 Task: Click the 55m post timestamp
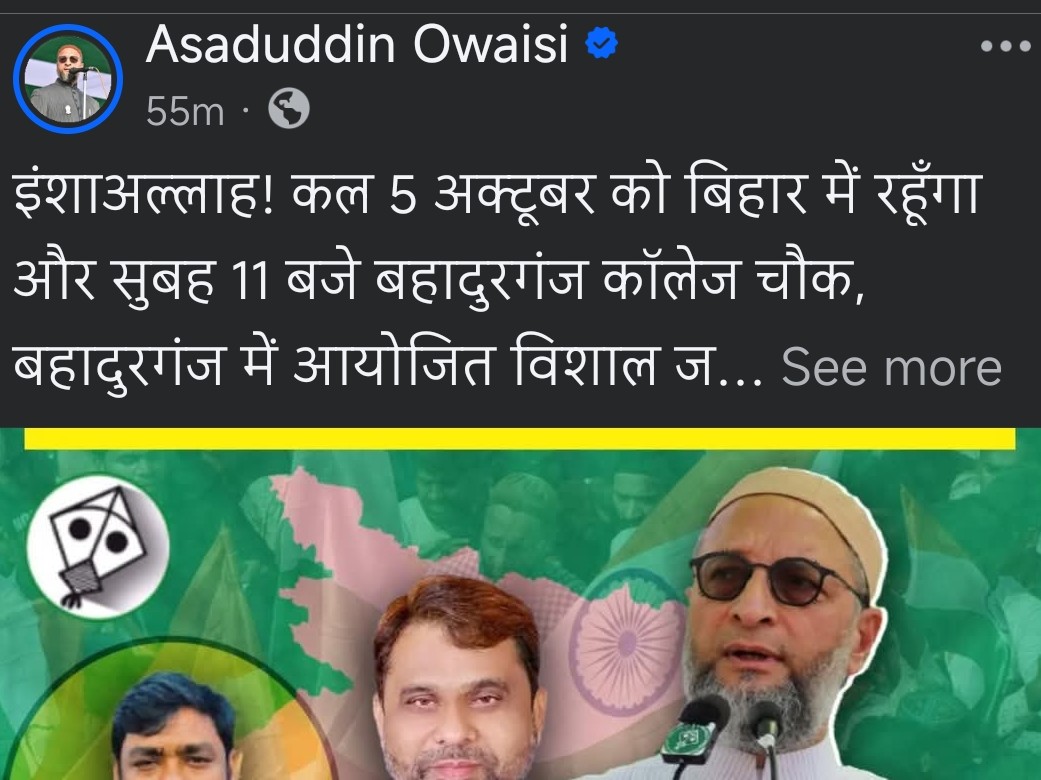point(185,111)
